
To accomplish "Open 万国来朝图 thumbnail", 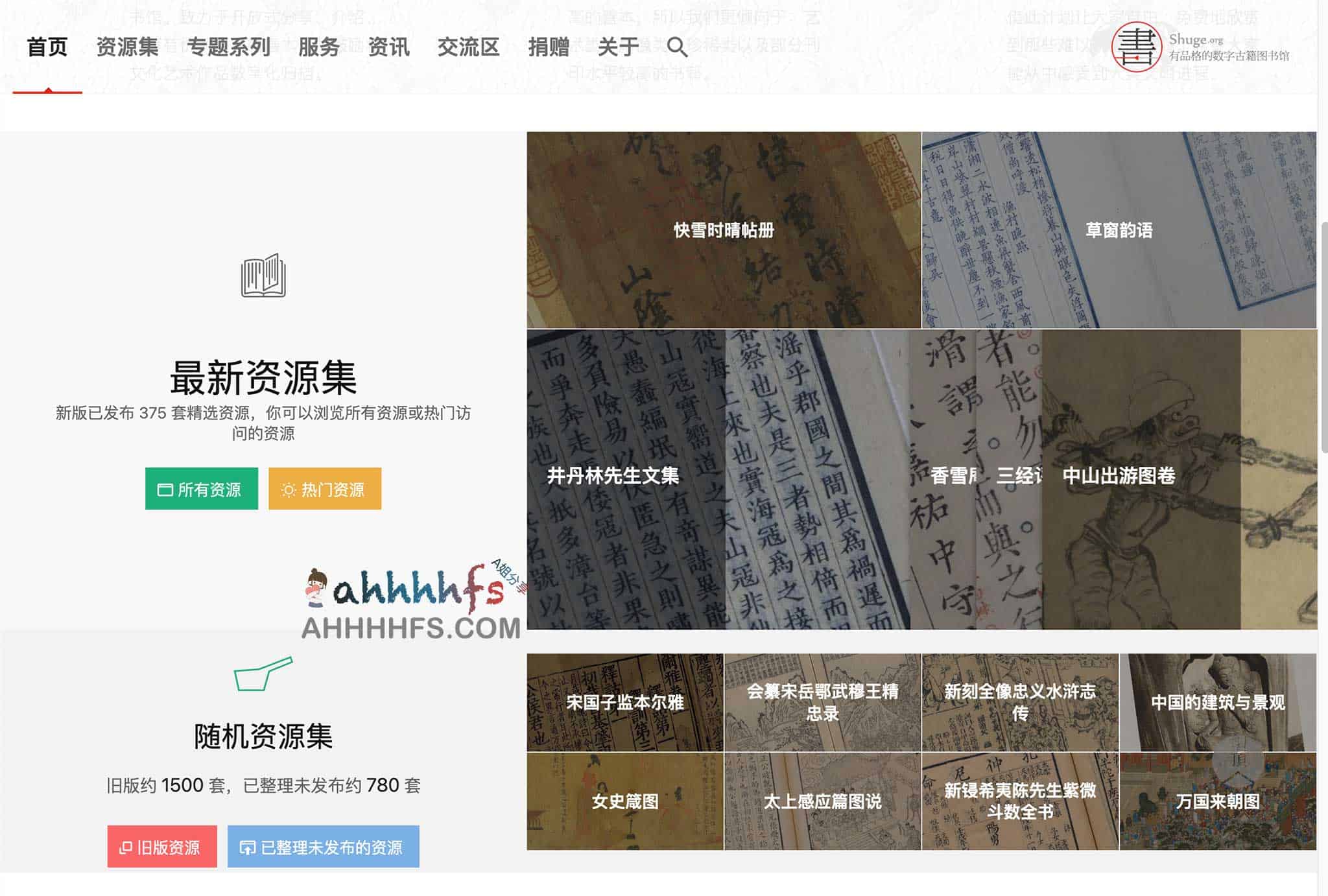I will pyautogui.click(x=1218, y=801).
